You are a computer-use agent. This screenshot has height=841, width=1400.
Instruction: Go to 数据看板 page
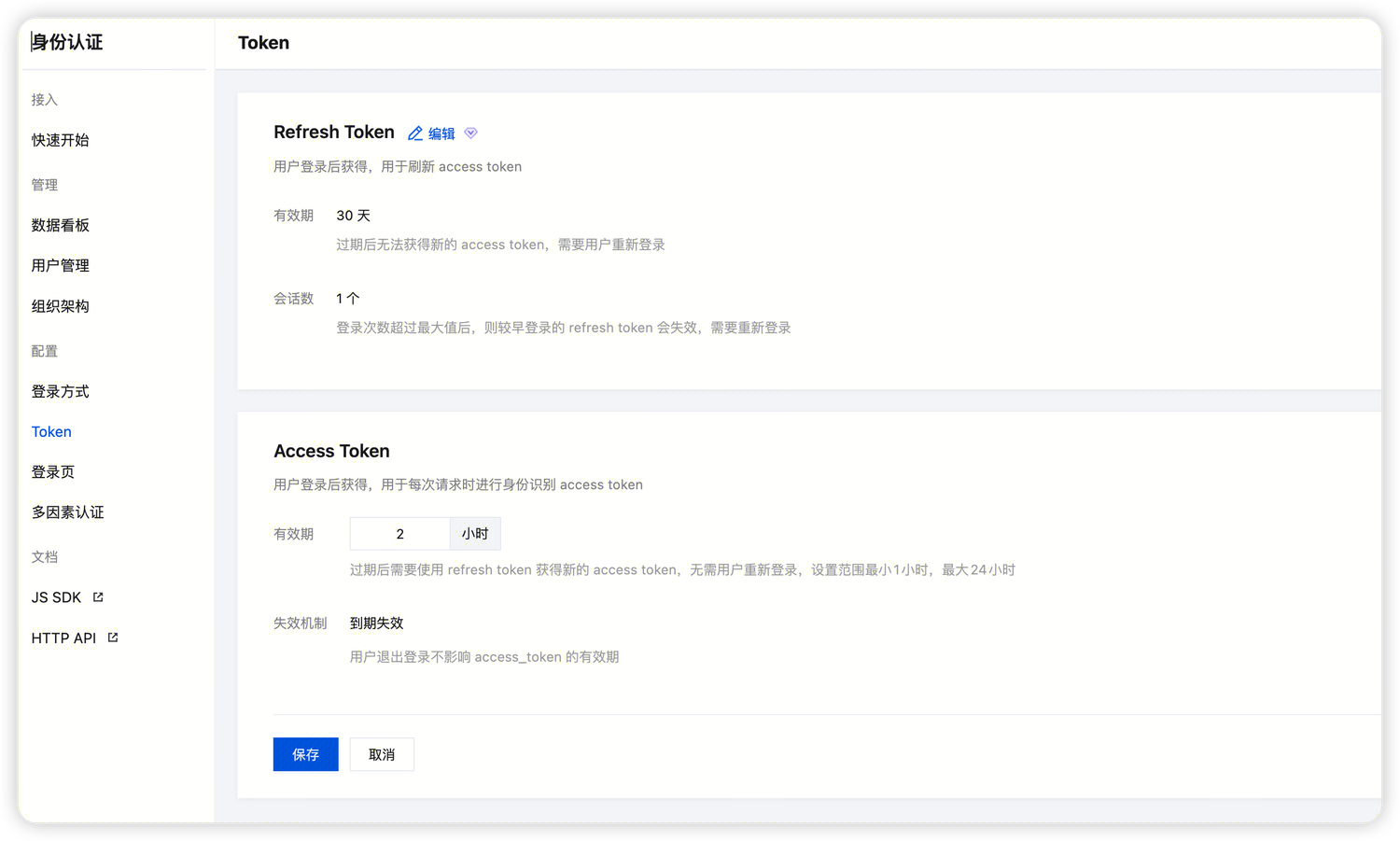click(61, 225)
